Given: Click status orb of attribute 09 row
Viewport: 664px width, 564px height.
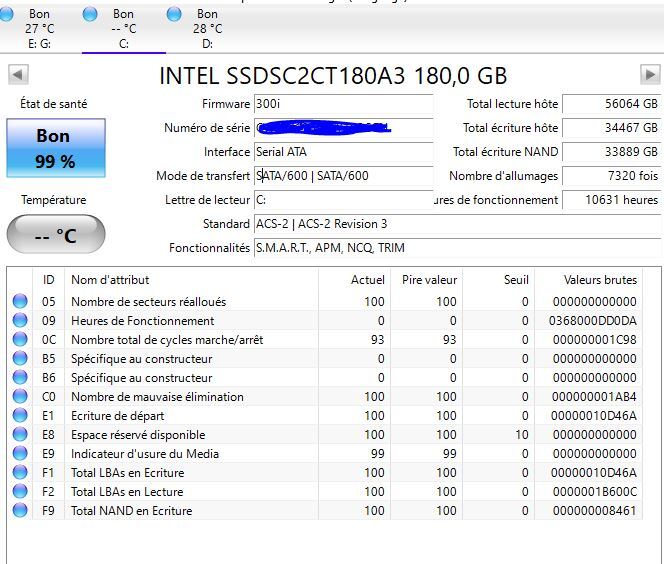Looking at the screenshot, I should tap(20, 320).
